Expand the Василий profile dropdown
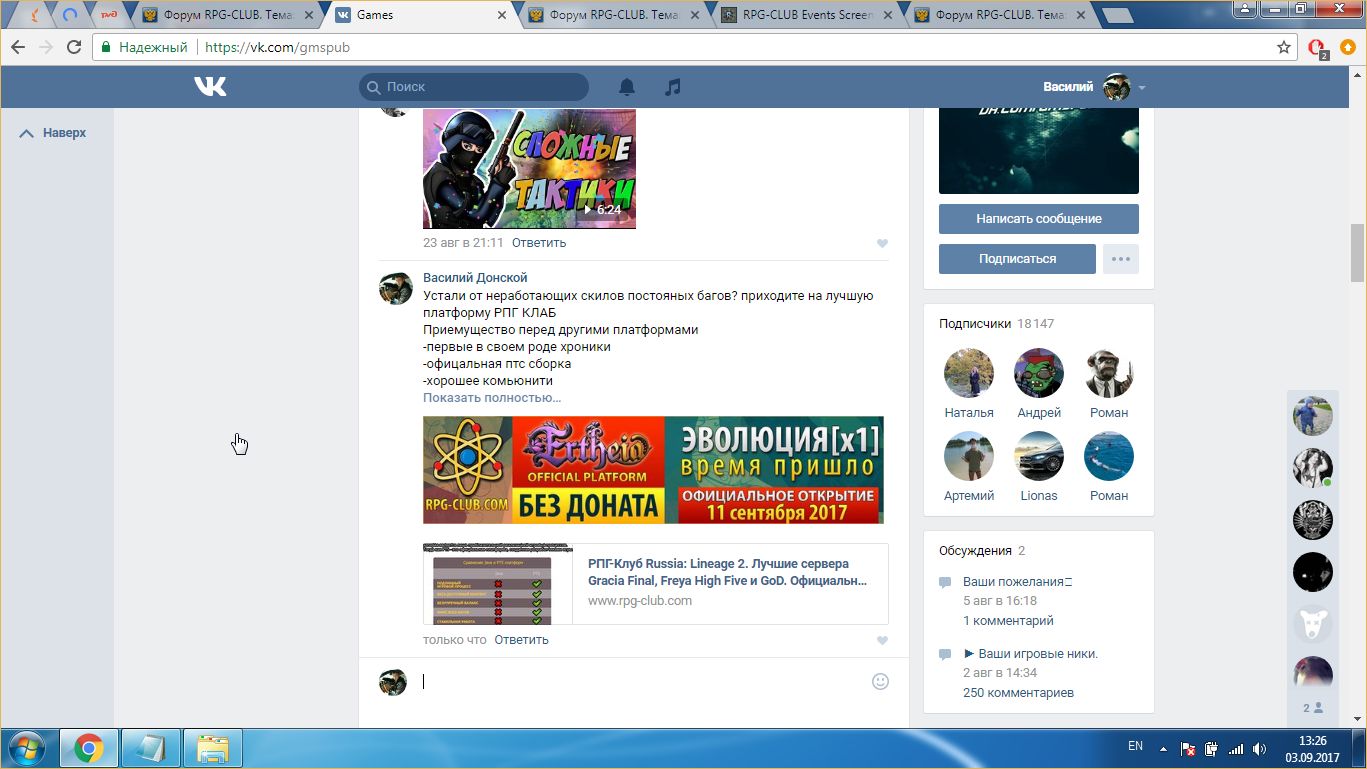The height and width of the screenshot is (769, 1367). point(1142,88)
